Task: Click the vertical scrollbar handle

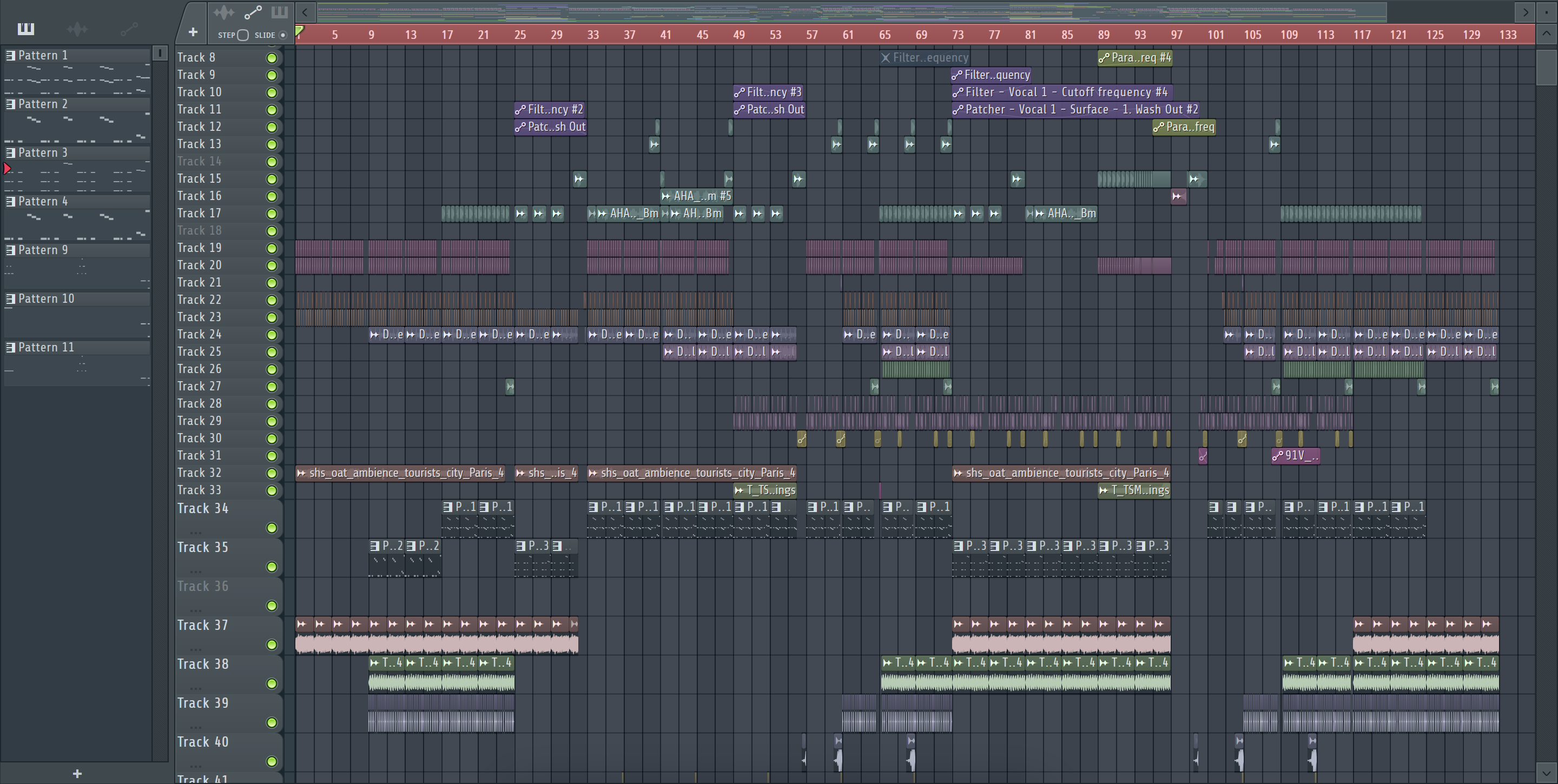Action: coord(1547,68)
